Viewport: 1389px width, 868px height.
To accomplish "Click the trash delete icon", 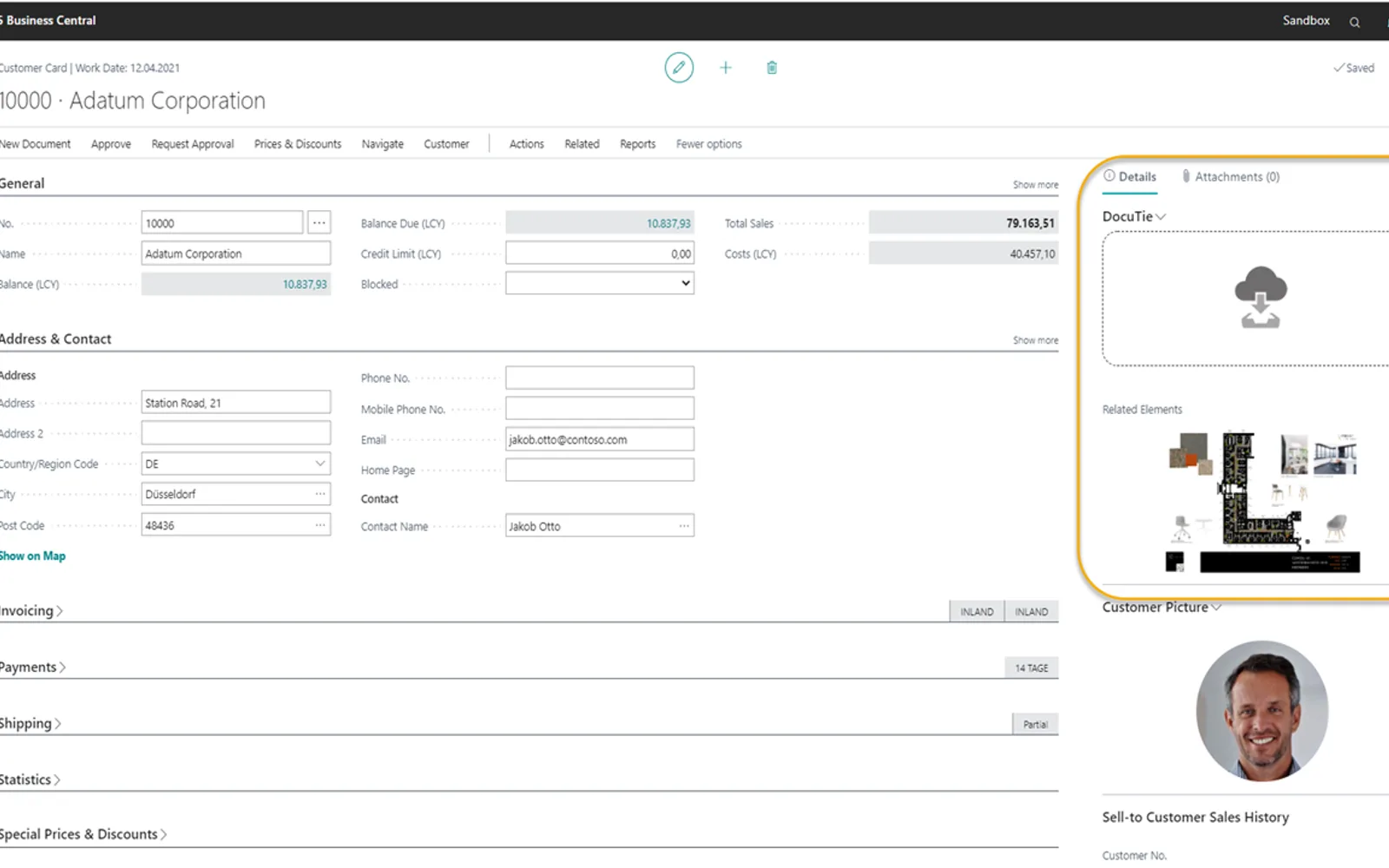I will tap(772, 68).
